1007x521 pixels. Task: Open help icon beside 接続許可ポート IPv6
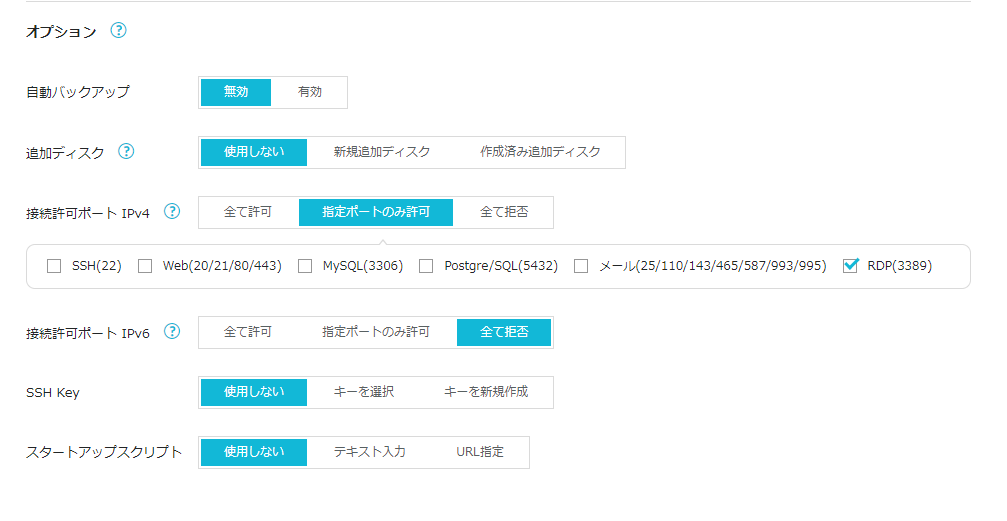click(171, 331)
